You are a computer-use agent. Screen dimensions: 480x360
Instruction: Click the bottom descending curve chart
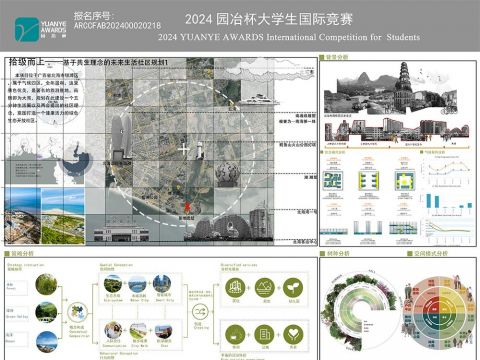(448, 231)
